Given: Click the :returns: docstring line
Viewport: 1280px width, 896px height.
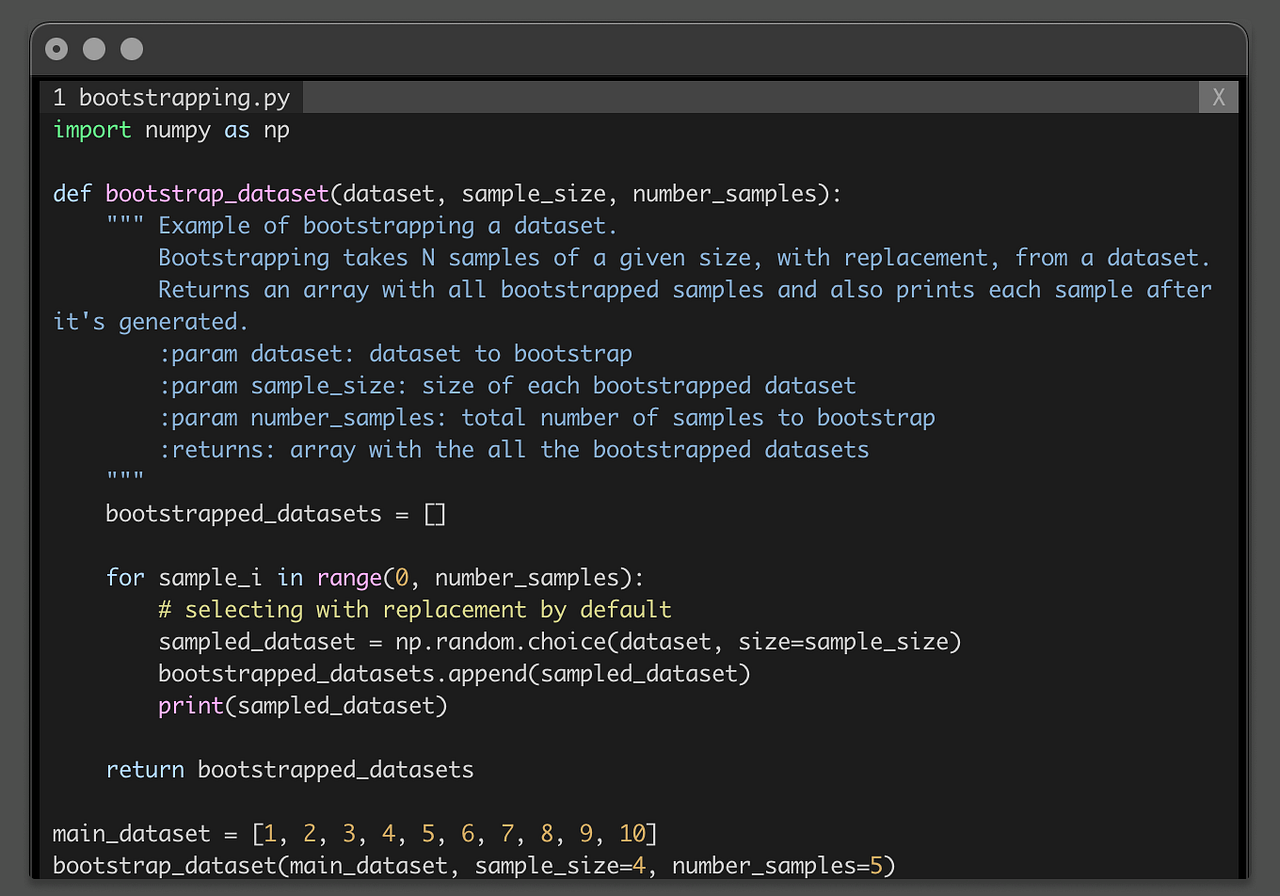Looking at the screenshot, I should coord(514,450).
